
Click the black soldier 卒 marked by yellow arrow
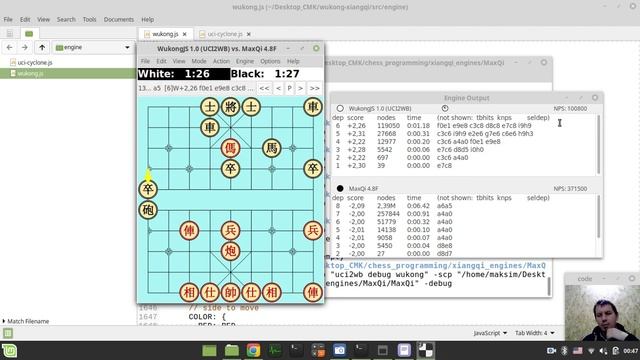pyautogui.click(x=148, y=189)
